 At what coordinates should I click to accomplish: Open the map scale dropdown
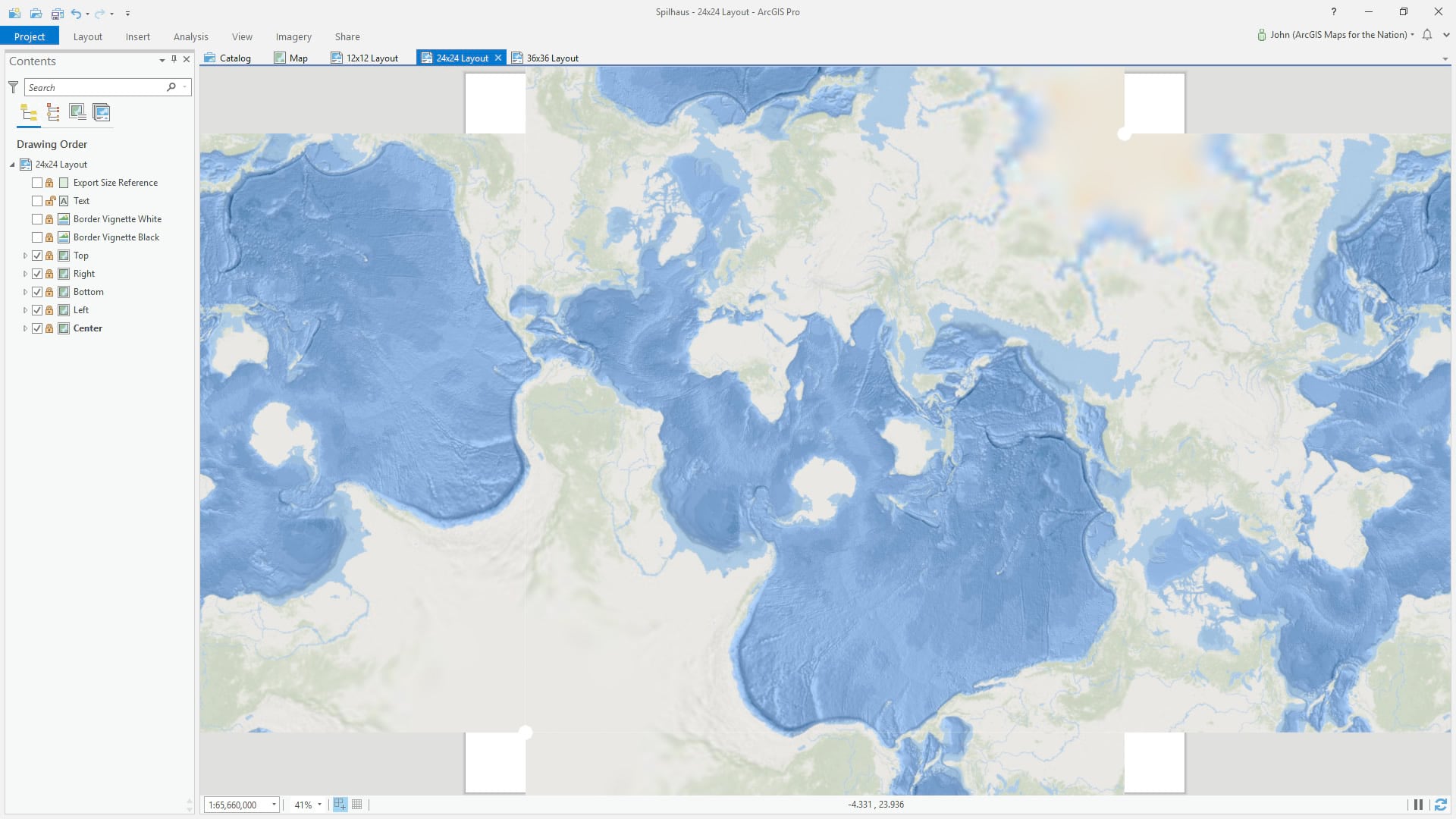point(274,805)
